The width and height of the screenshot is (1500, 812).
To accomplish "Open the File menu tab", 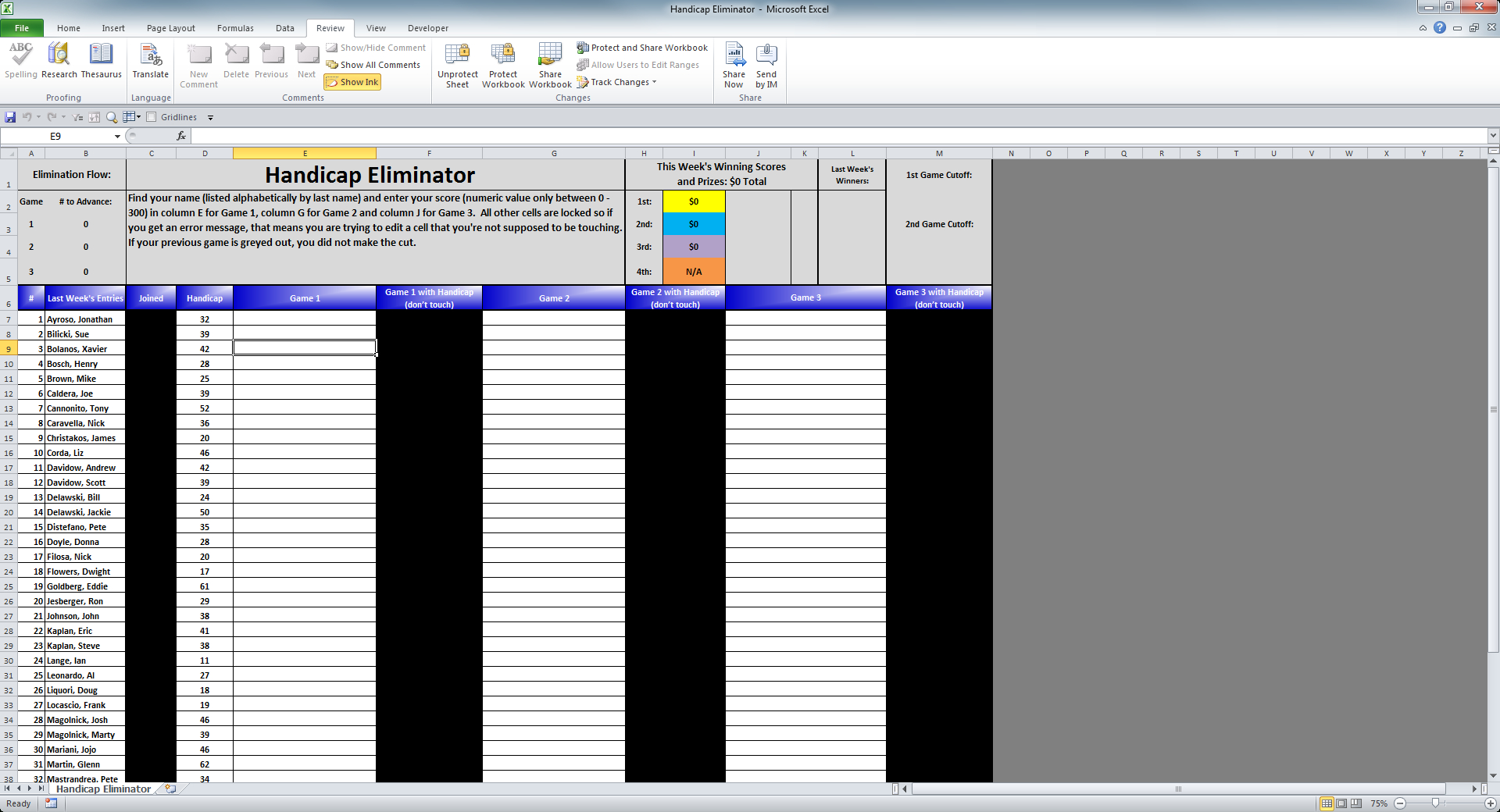I will 22,28.
